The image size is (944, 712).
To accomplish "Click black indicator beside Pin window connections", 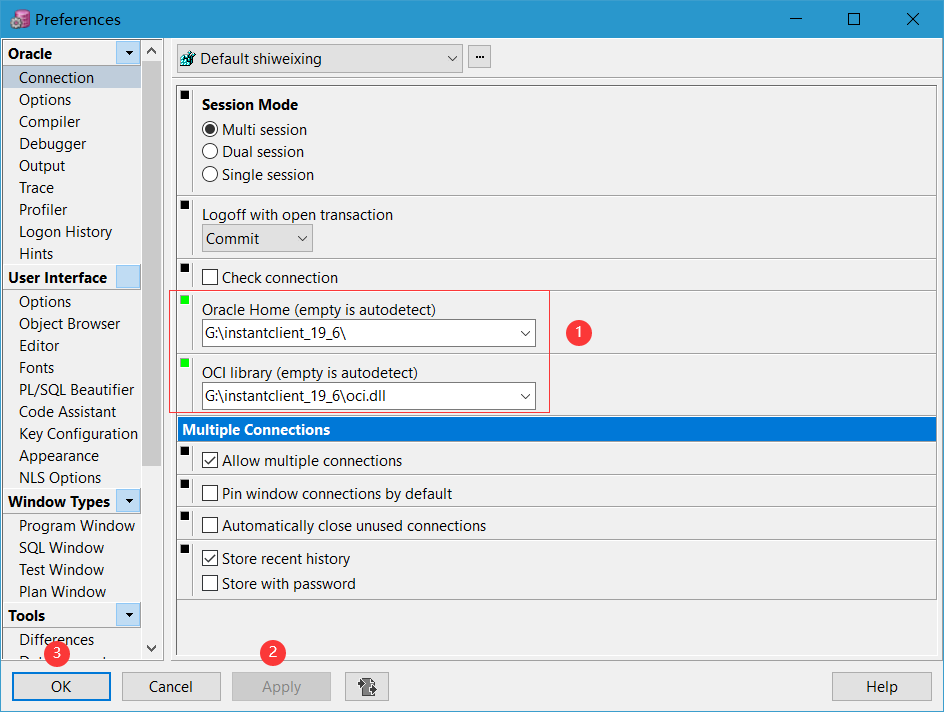I will (x=185, y=483).
